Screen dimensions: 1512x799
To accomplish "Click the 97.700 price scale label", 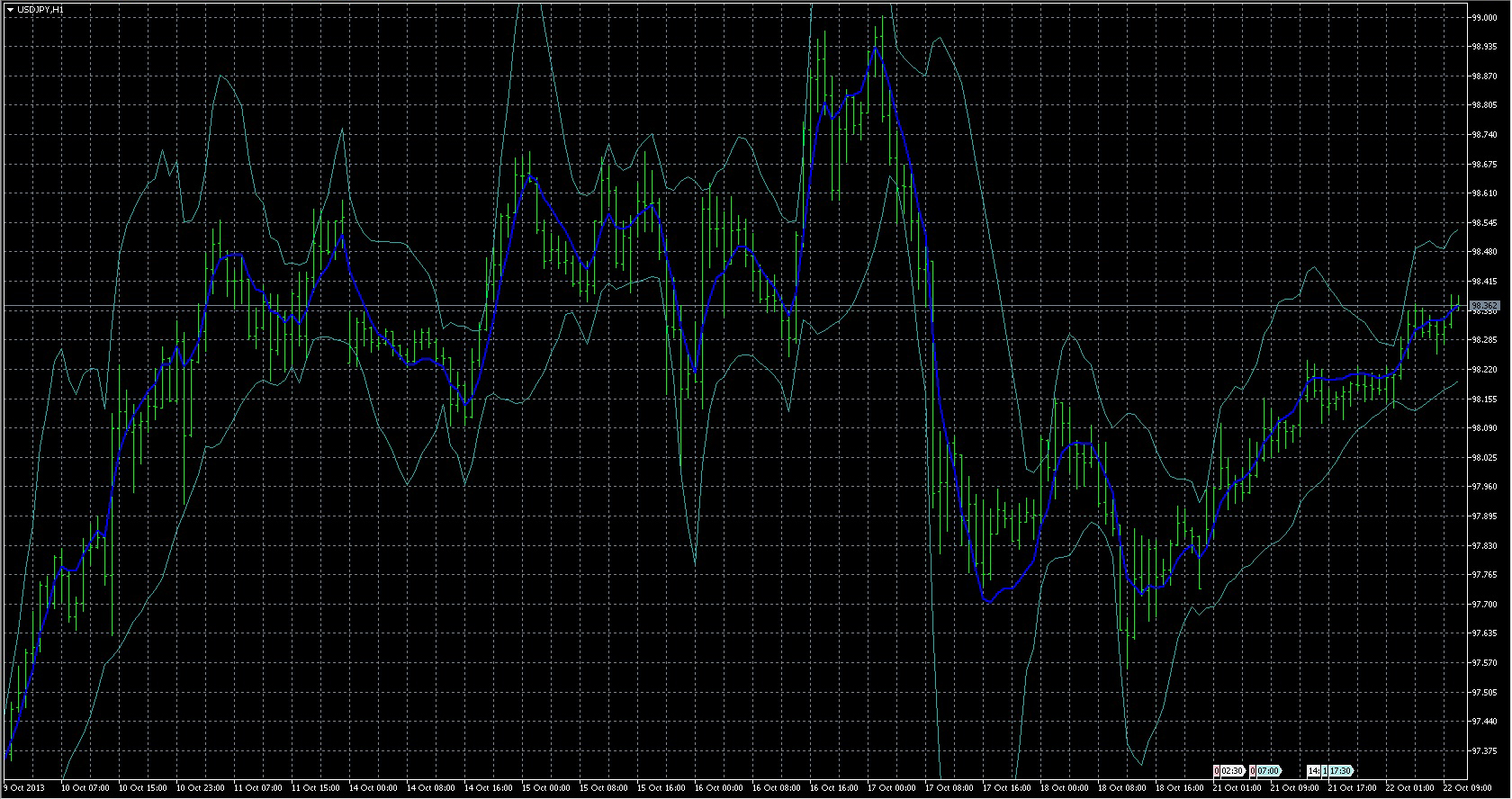I will coord(1484,604).
